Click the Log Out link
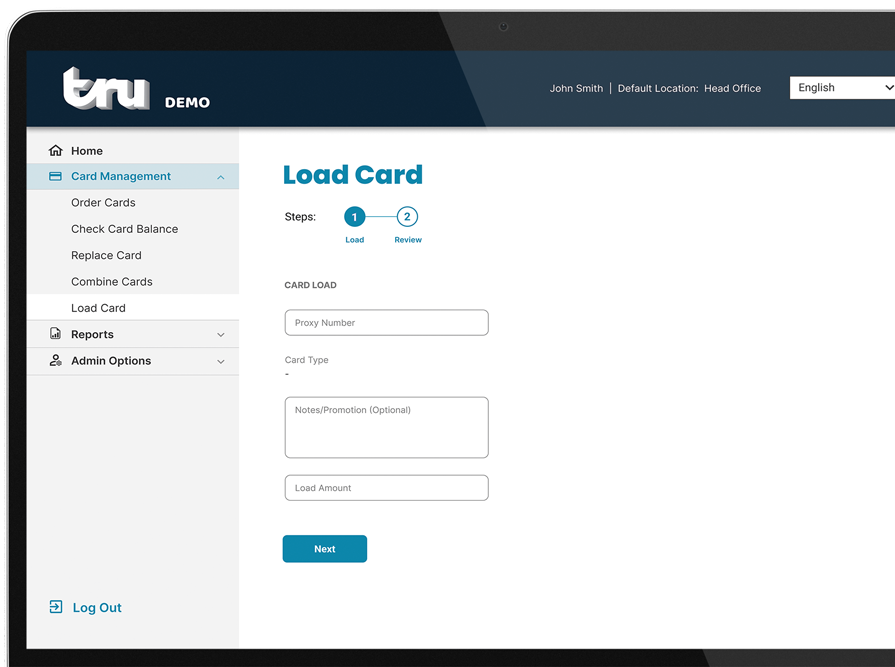895x667 pixels. pos(97,608)
